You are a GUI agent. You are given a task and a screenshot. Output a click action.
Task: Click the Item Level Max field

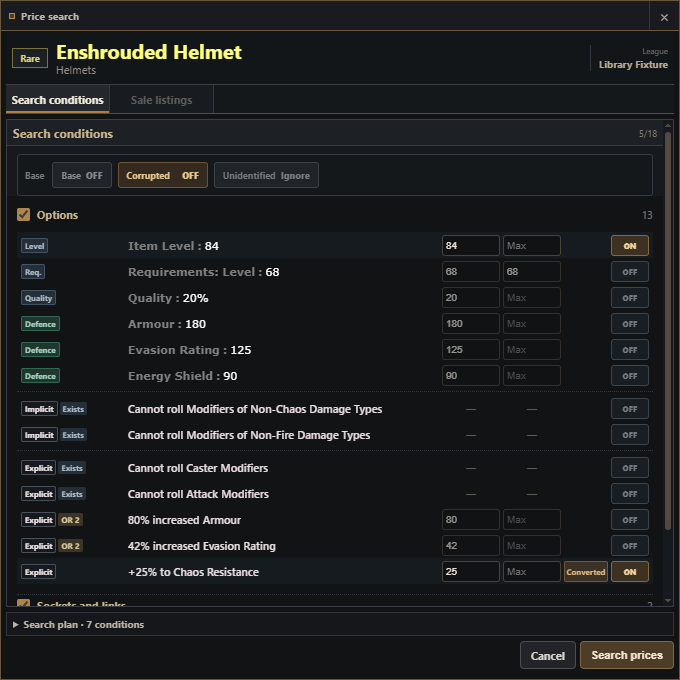coord(532,246)
